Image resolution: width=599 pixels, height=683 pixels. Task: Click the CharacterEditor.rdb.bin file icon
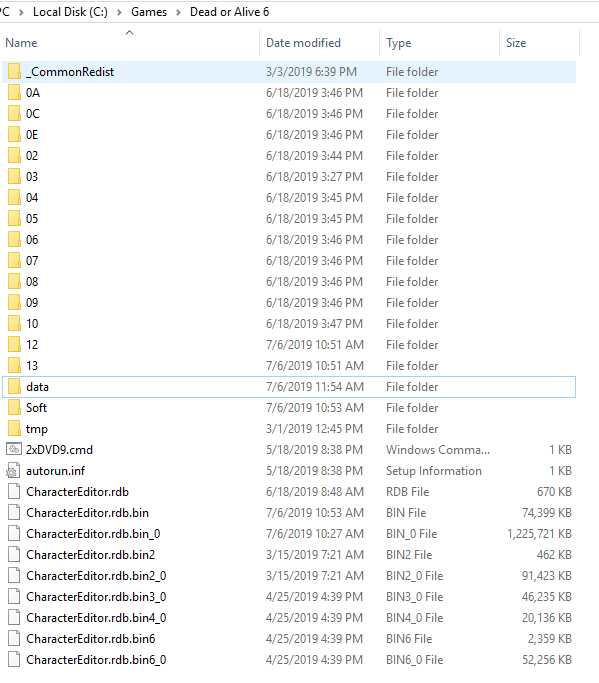pos(14,512)
